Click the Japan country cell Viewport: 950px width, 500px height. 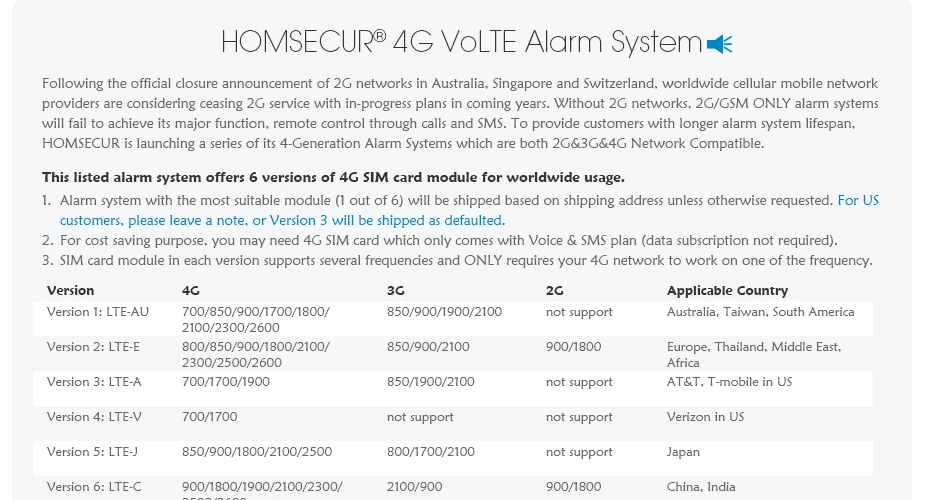click(x=683, y=452)
